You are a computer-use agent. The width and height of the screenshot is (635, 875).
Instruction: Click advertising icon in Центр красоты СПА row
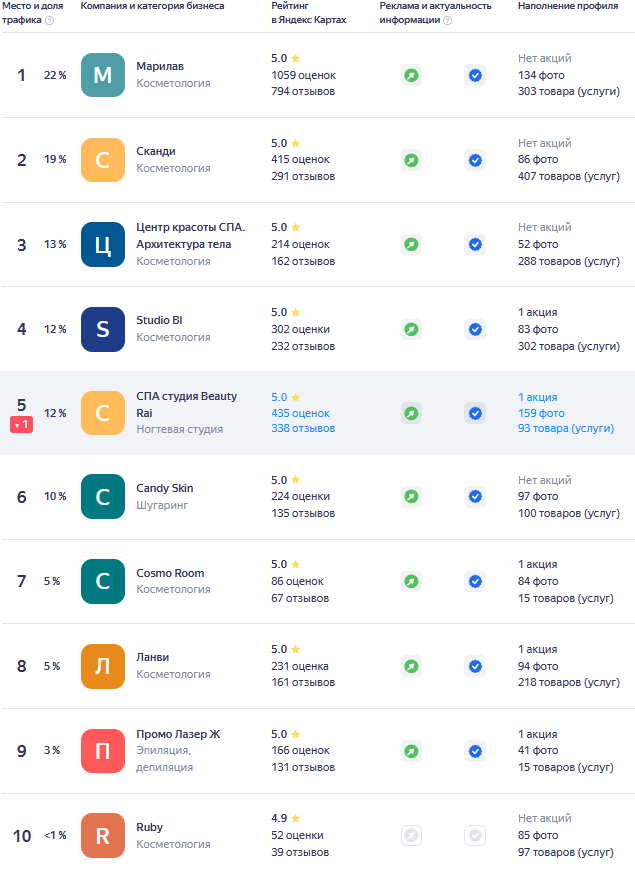tap(411, 244)
